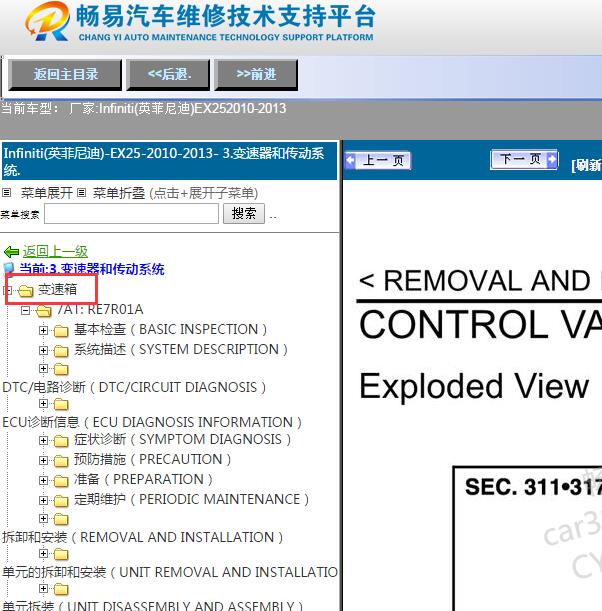Expand the REMOVAL AND INSTALLATION node

43,518
